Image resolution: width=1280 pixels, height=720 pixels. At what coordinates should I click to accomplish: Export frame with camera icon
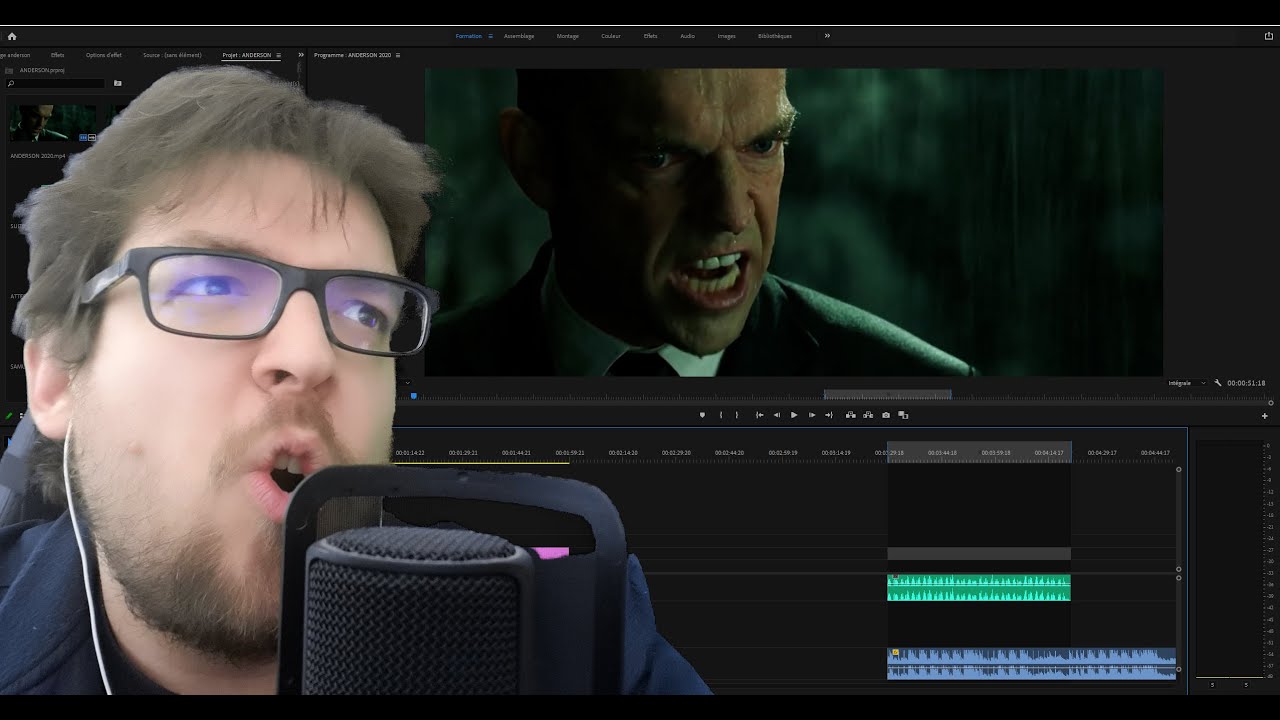(886, 415)
